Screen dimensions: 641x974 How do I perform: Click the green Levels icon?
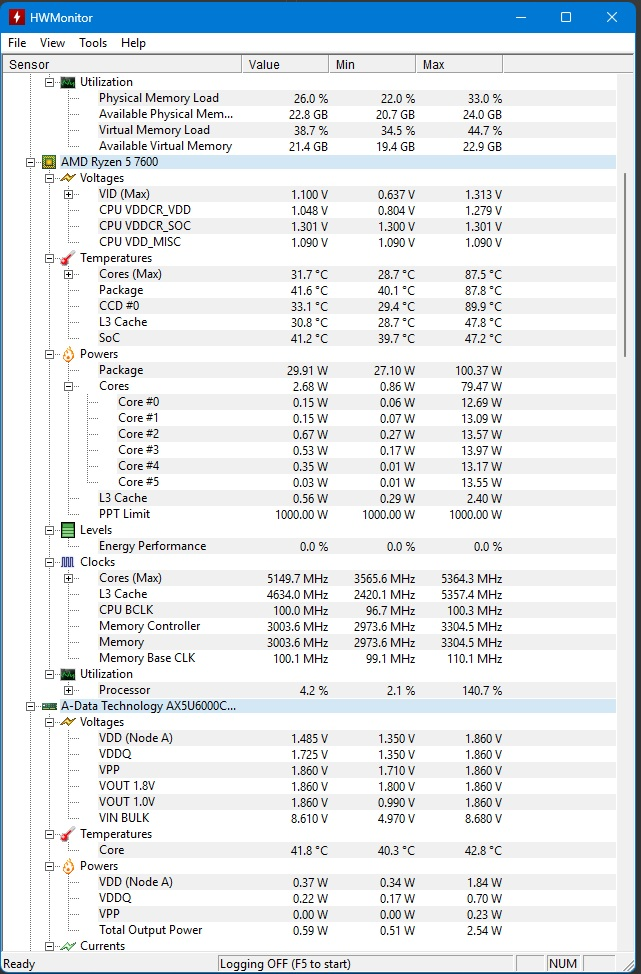tap(68, 530)
